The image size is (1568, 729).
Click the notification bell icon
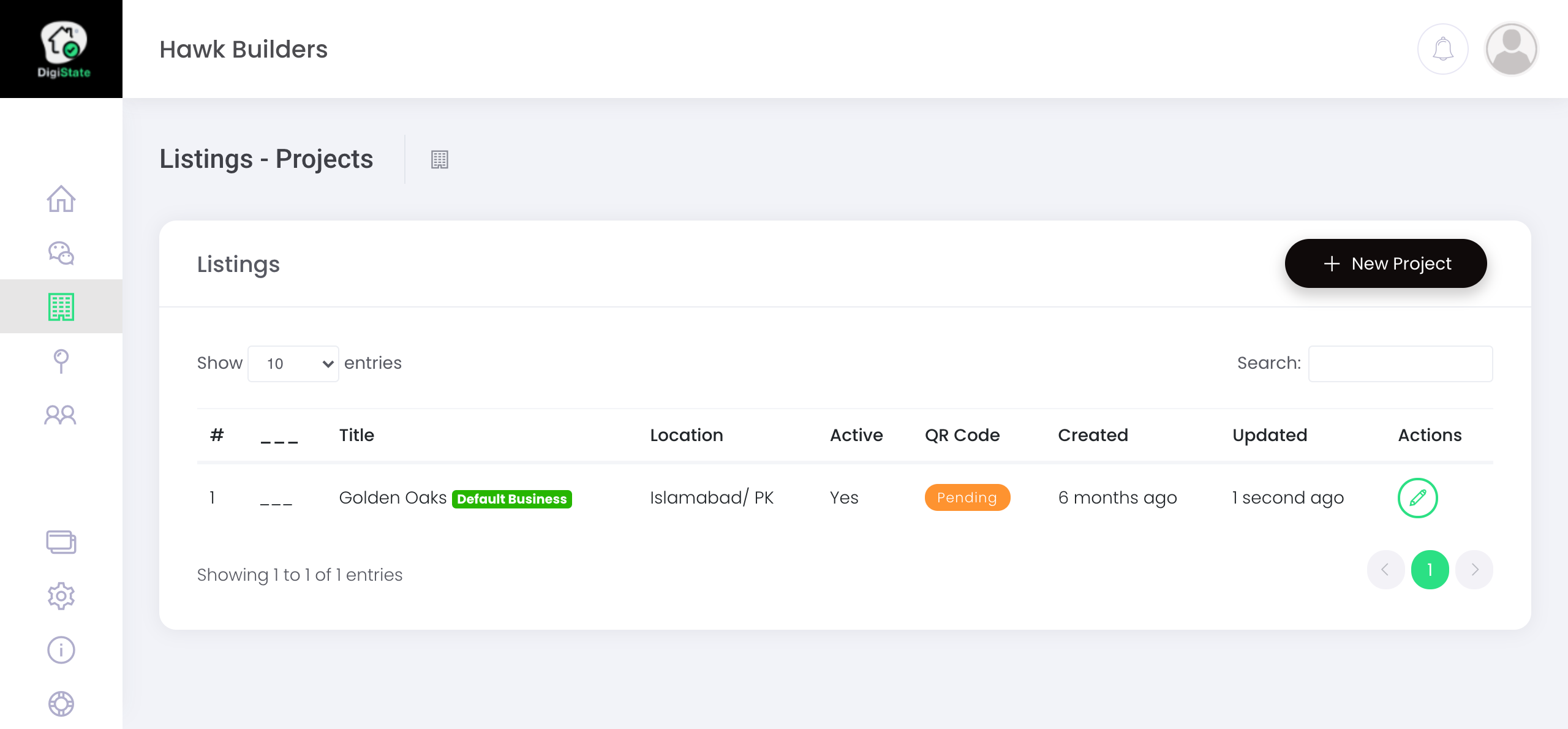point(1443,49)
